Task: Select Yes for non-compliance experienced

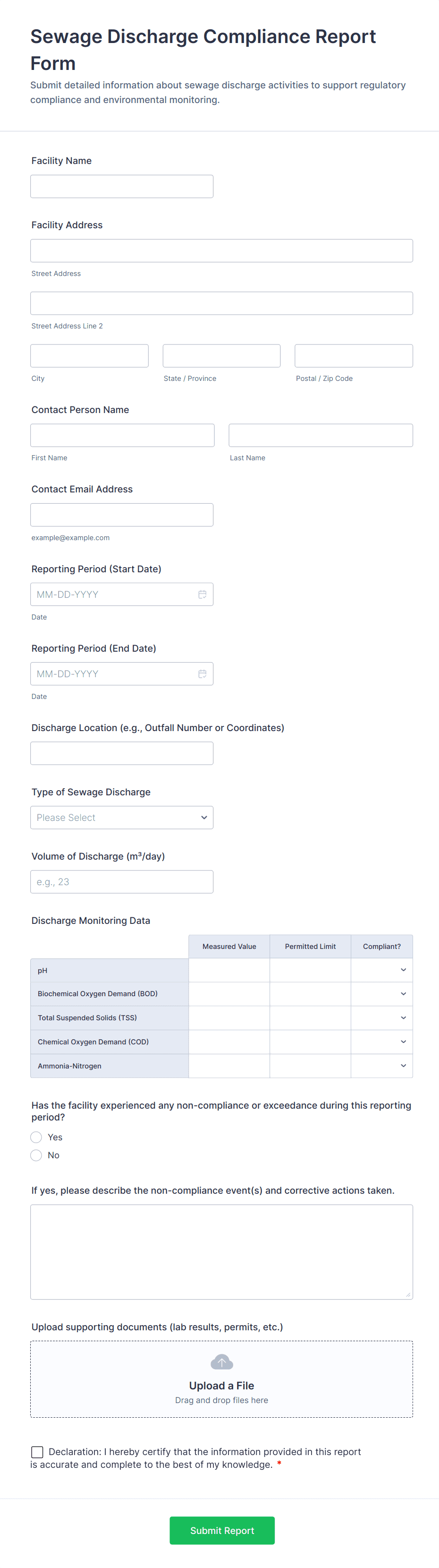Action: pos(36,1137)
